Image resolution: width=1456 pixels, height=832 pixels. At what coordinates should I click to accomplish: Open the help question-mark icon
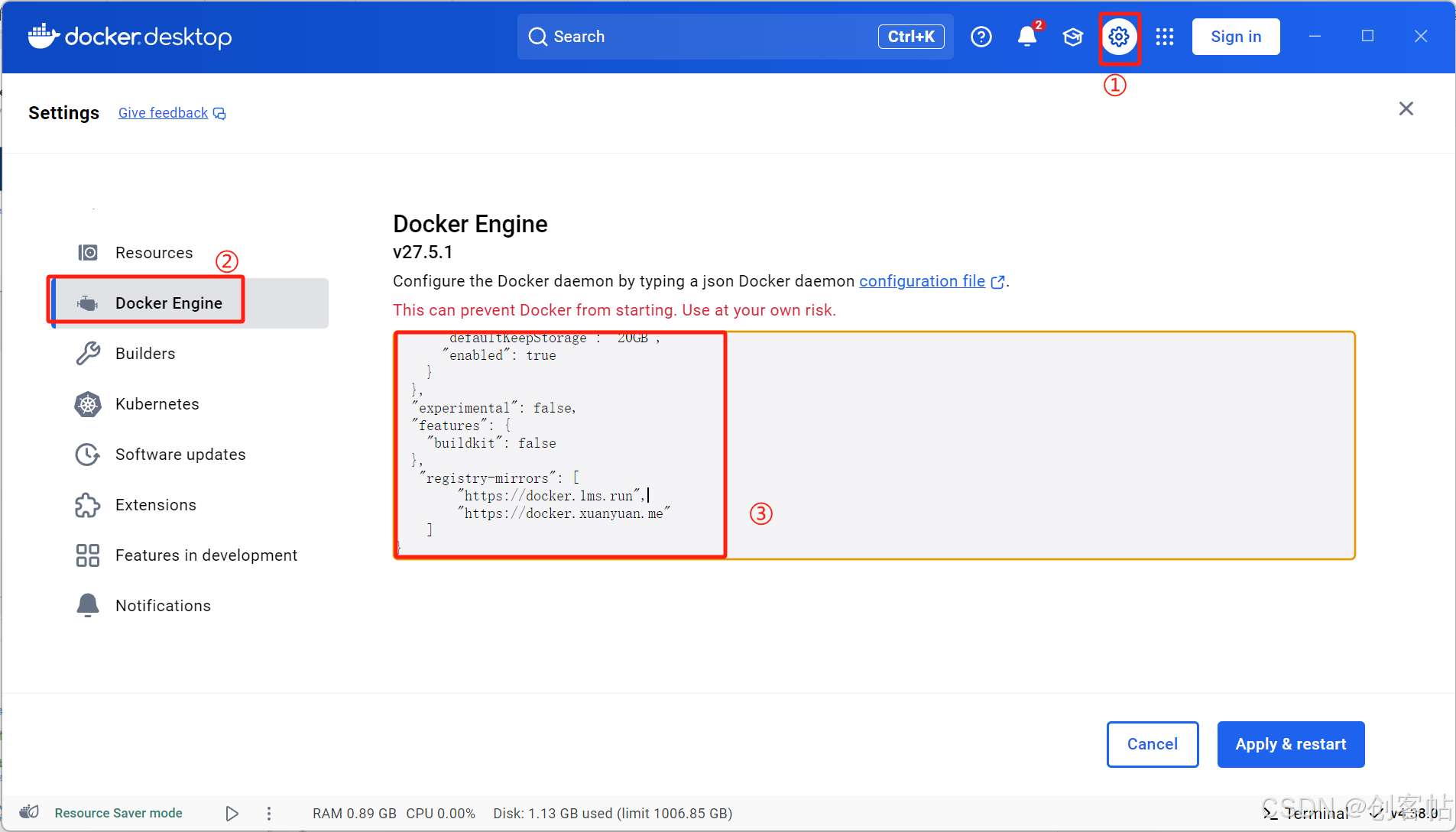[x=981, y=37]
